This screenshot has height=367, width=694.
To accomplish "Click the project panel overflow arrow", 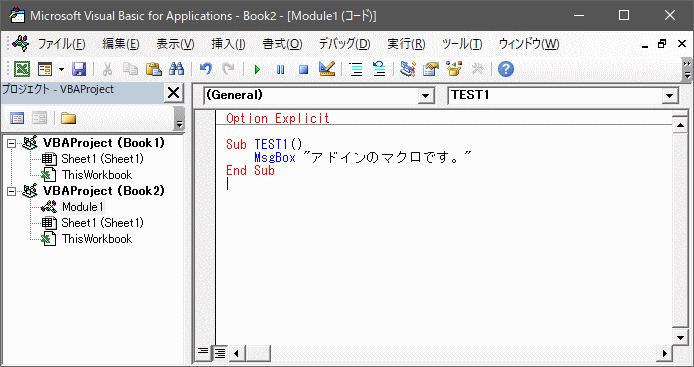I will tap(179, 119).
